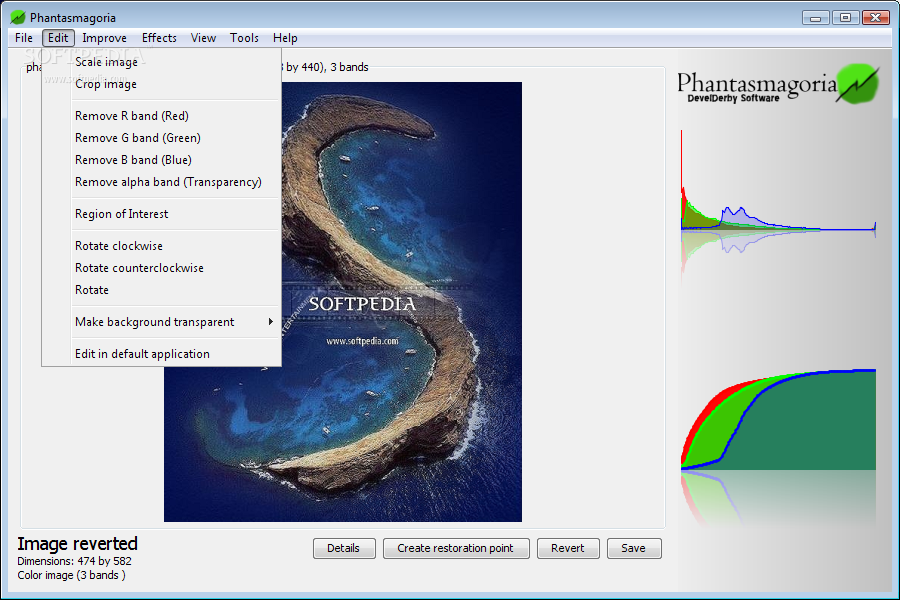Image resolution: width=900 pixels, height=600 pixels.
Task: Click the Details button
Action: [x=344, y=548]
